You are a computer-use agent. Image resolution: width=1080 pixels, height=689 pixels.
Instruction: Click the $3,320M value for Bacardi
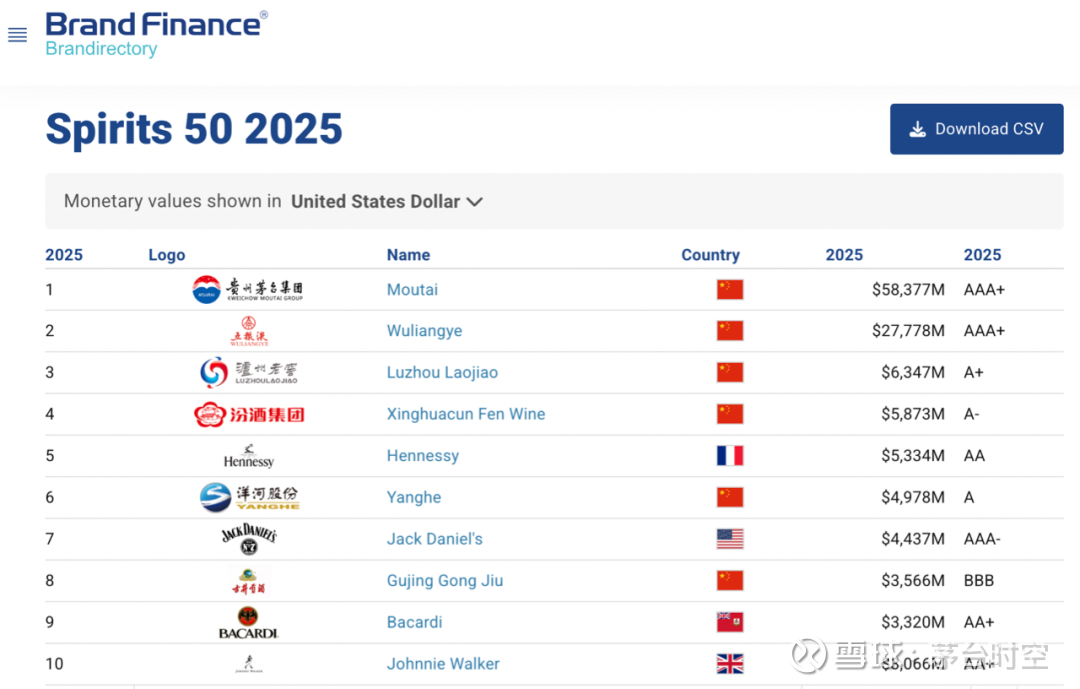(913, 622)
